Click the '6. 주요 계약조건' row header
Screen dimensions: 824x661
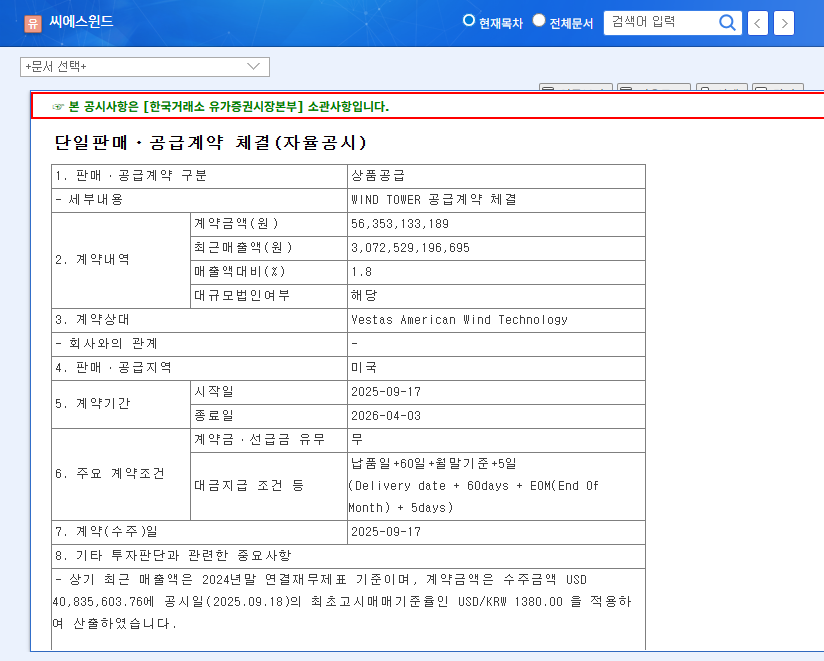[x=121, y=474]
